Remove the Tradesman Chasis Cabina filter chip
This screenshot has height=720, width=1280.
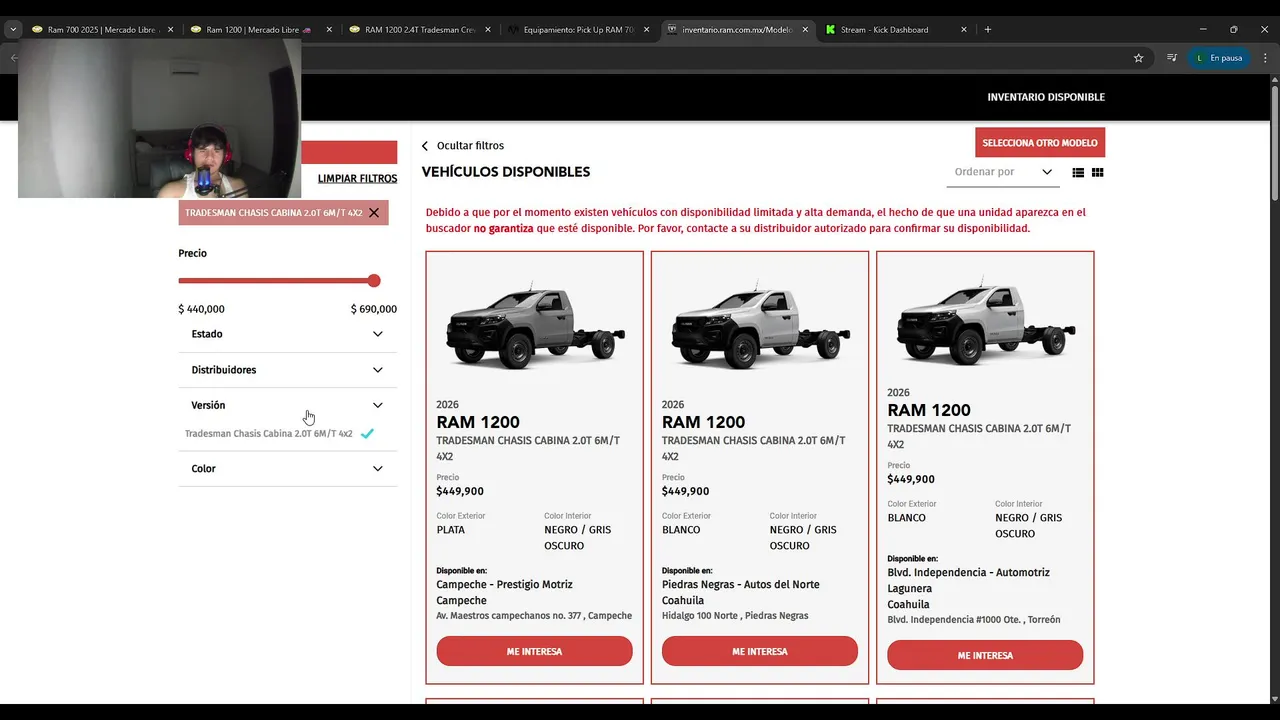[374, 213]
